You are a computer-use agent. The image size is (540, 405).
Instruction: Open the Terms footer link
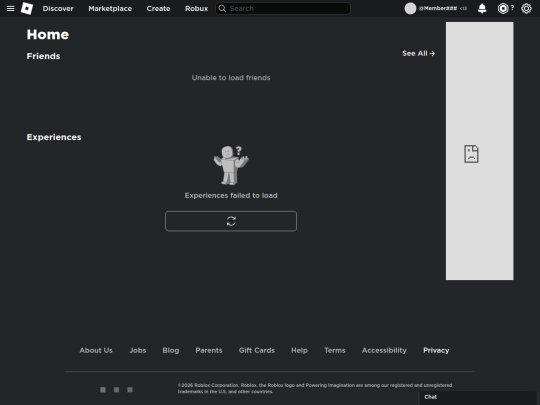(x=334, y=350)
